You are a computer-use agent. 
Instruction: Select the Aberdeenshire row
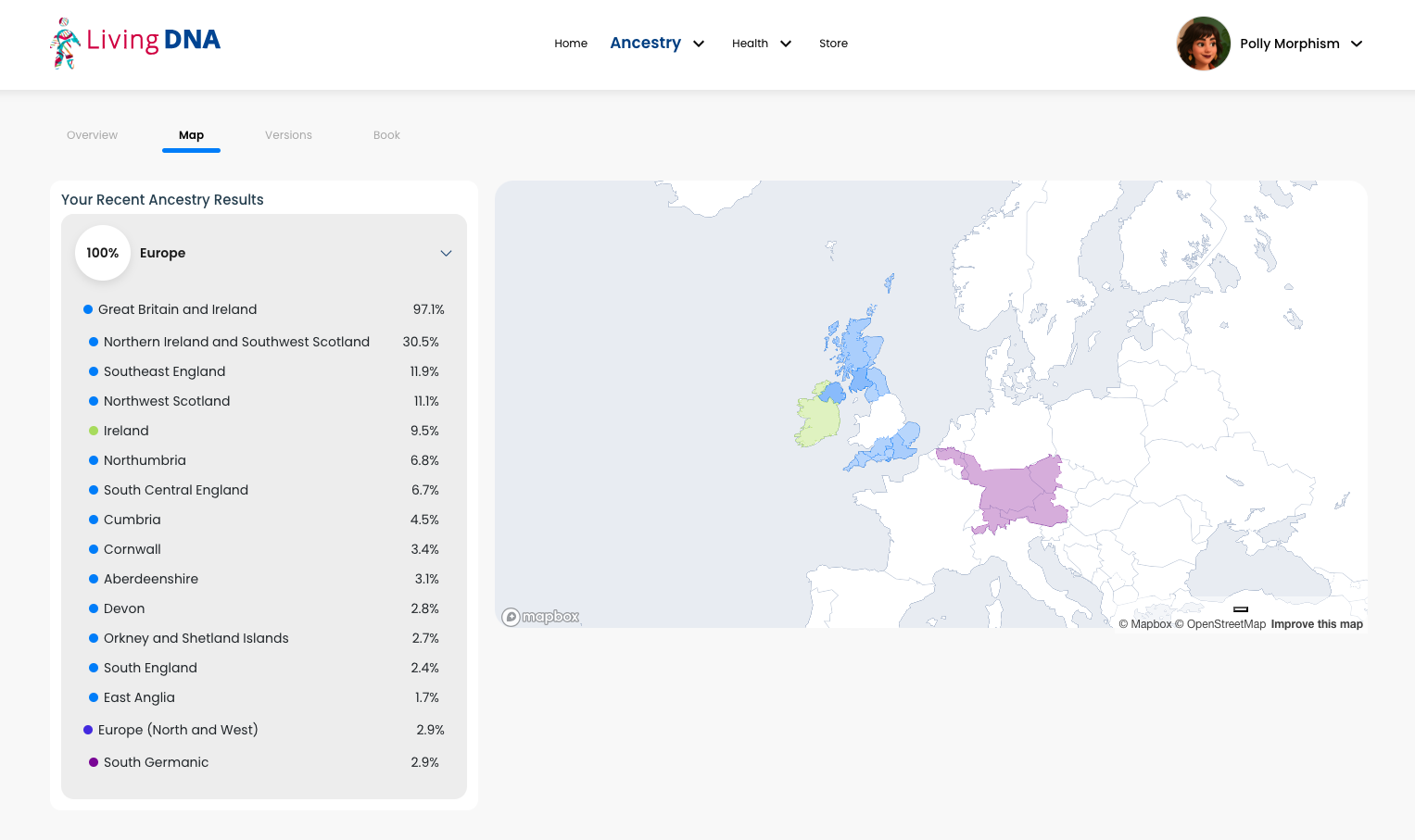pyautogui.click(x=264, y=579)
